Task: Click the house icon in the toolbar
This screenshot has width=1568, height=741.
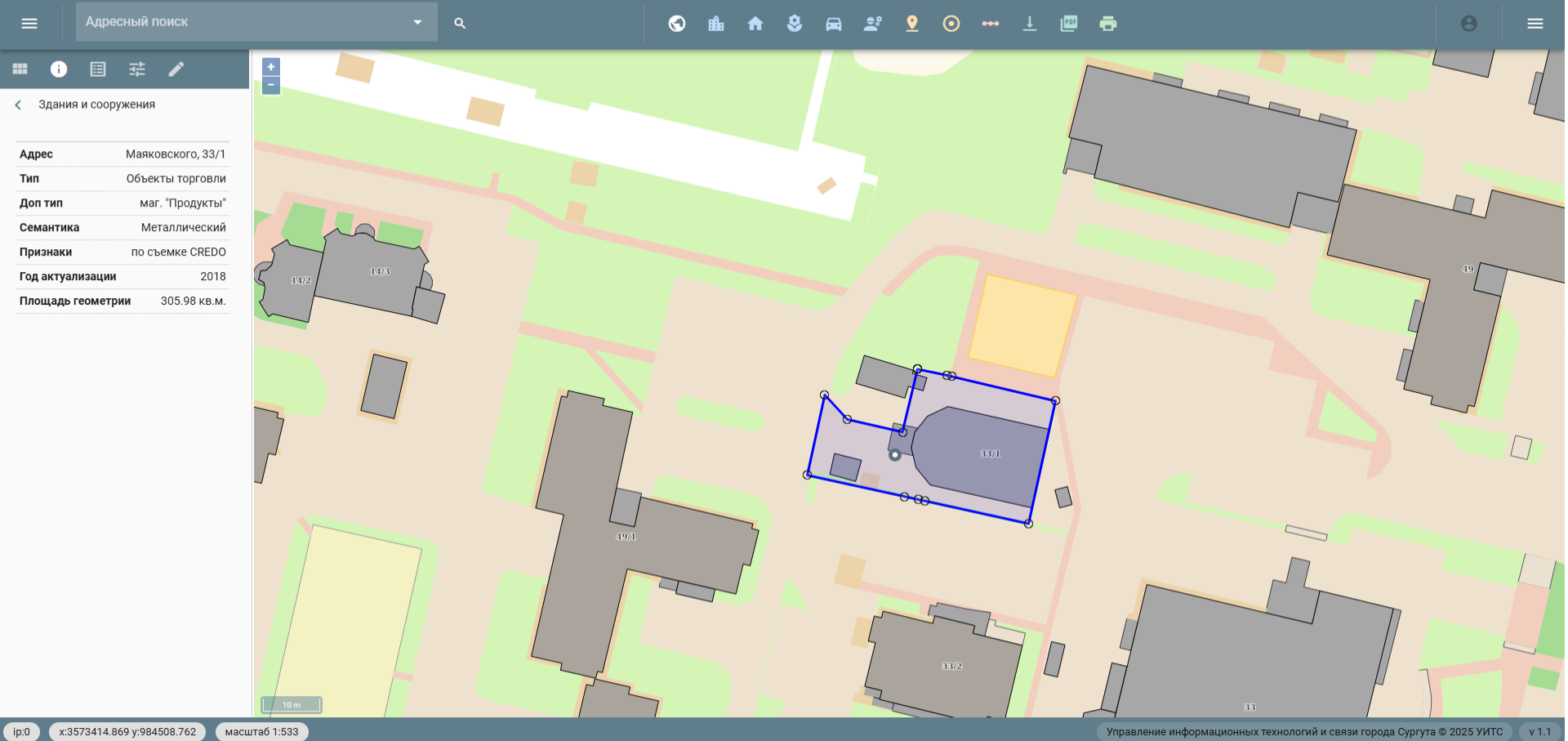Action: pos(755,24)
